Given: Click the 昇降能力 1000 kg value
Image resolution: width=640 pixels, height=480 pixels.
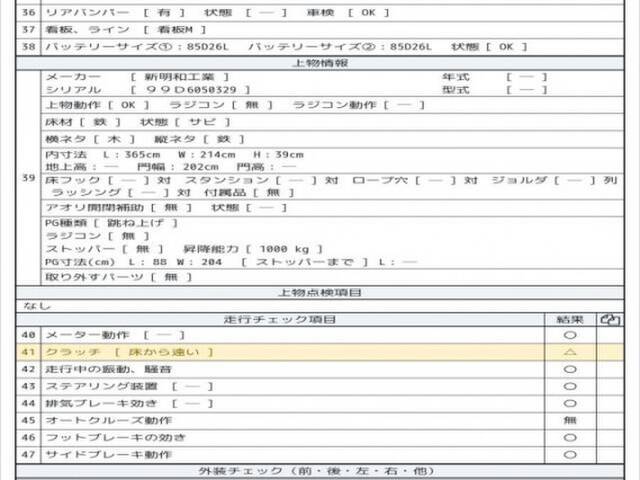Looking at the screenshot, I should [253, 249].
